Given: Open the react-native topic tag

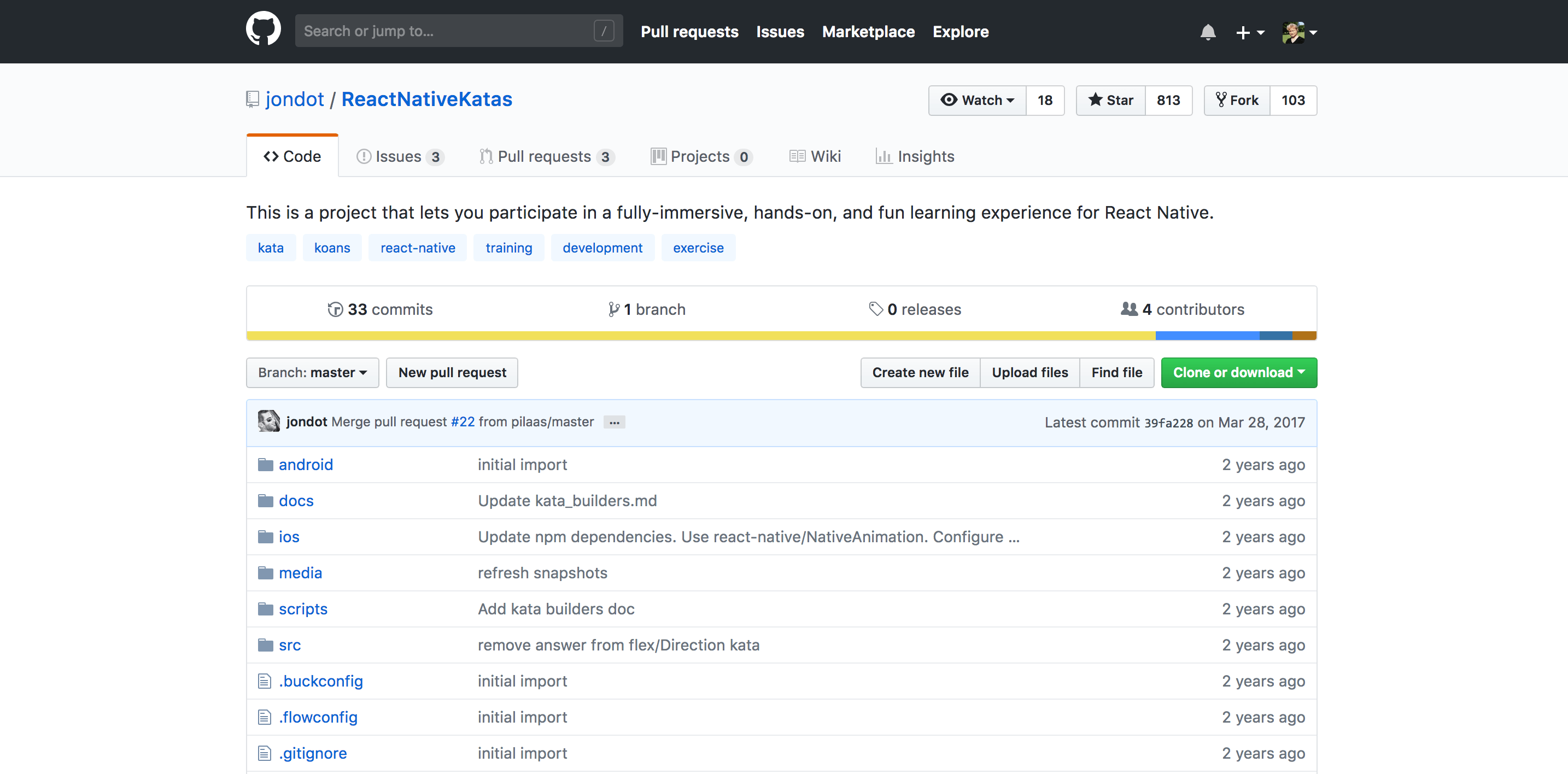Looking at the screenshot, I should point(418,248).
